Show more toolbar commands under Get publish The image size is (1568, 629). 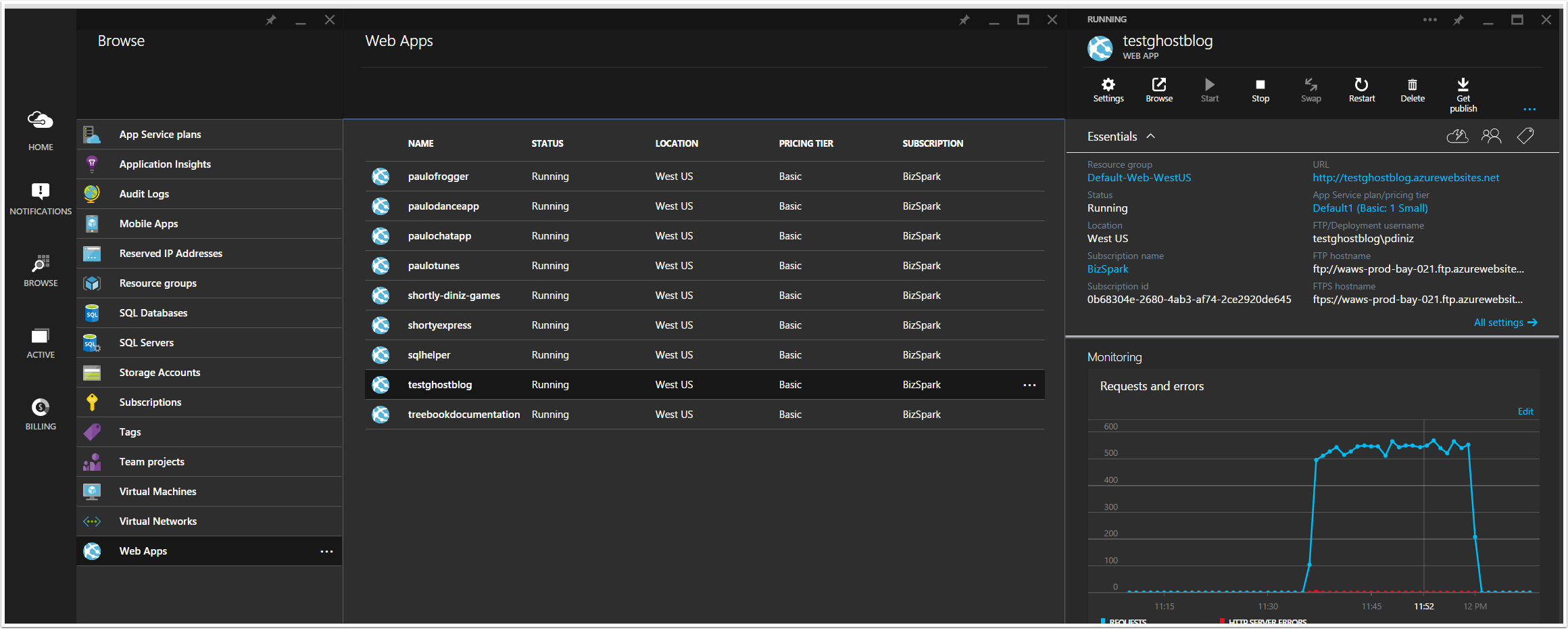click(x=1529, y=109)
